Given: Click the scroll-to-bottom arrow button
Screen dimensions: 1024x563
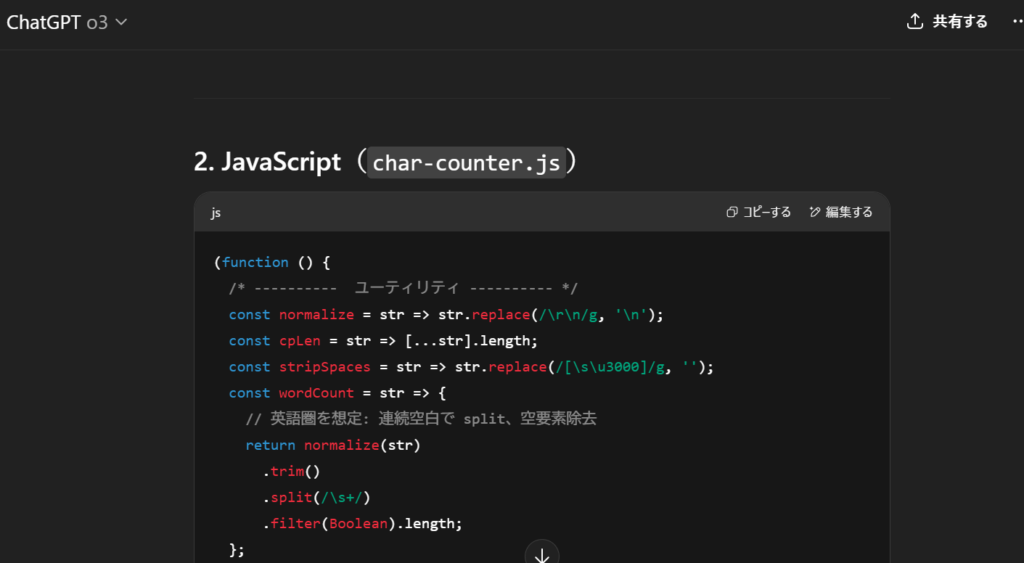Looking at the screenshot, I should [x=542, y=555].
